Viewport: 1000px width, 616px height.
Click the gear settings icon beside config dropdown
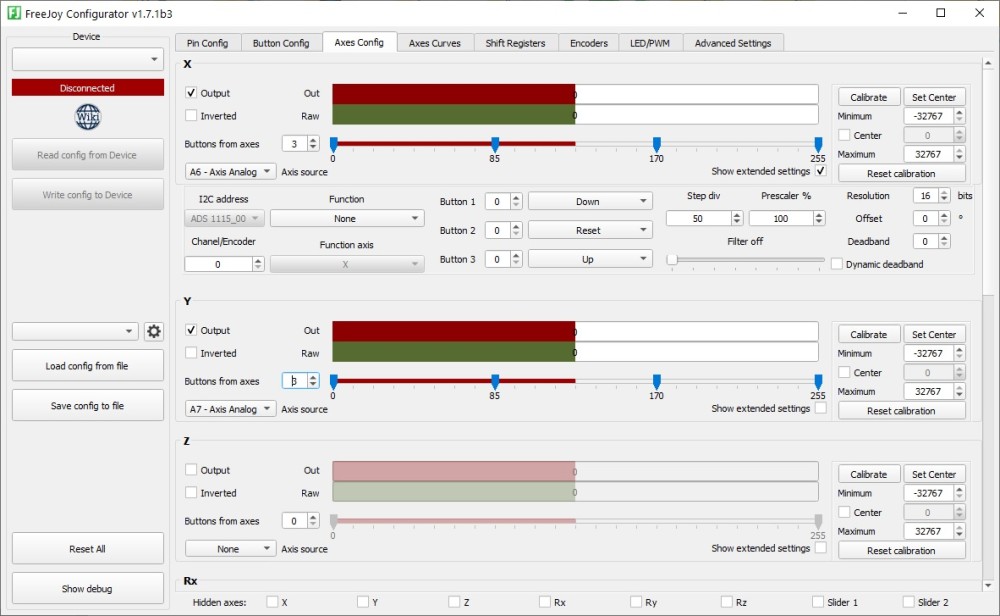[x=154, y=332]
